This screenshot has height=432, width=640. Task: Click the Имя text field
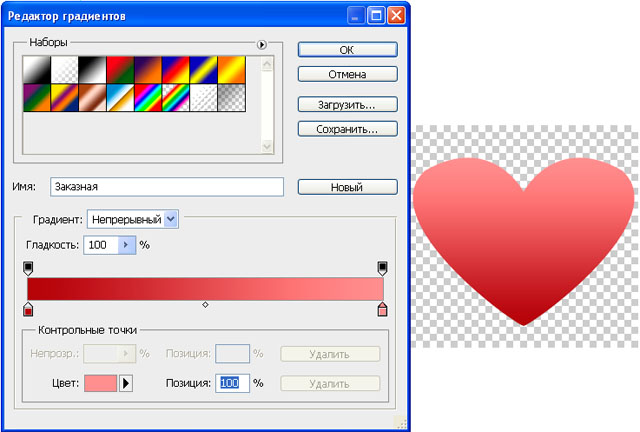pos(167,187)
